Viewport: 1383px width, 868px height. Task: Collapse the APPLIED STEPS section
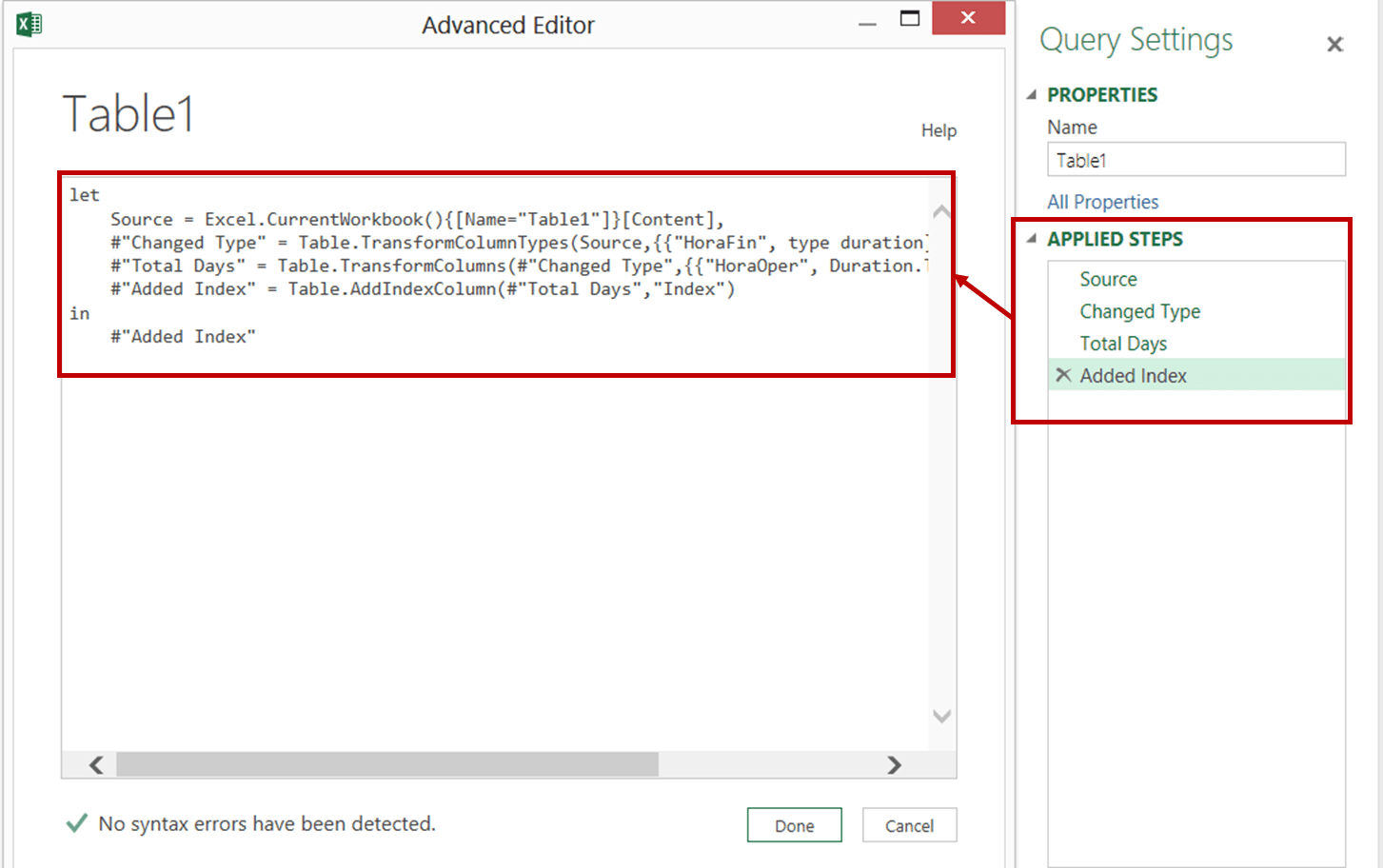pyautogui.click(x=1032, y=239)
